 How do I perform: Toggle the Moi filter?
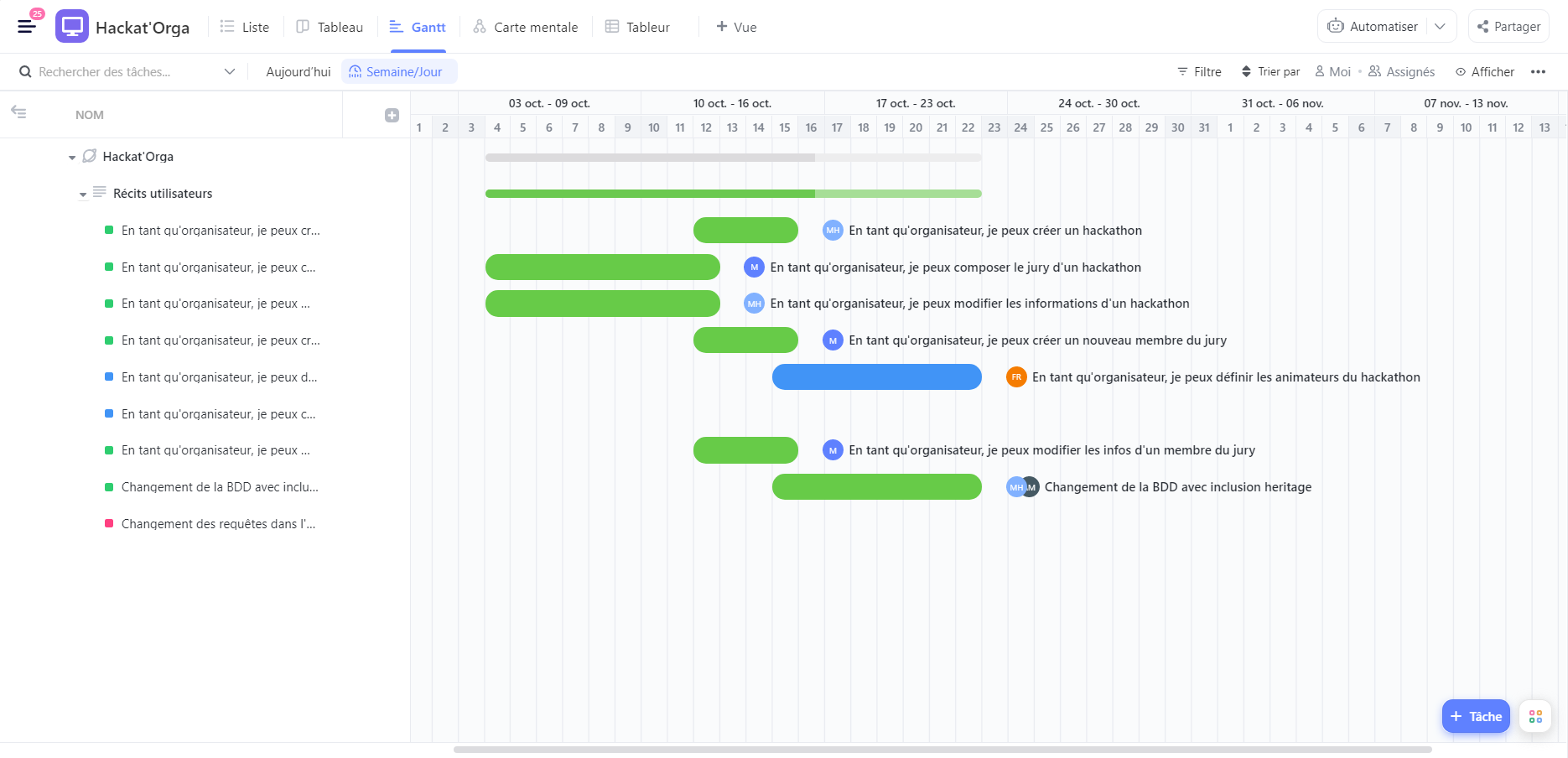click(1332, 72)
